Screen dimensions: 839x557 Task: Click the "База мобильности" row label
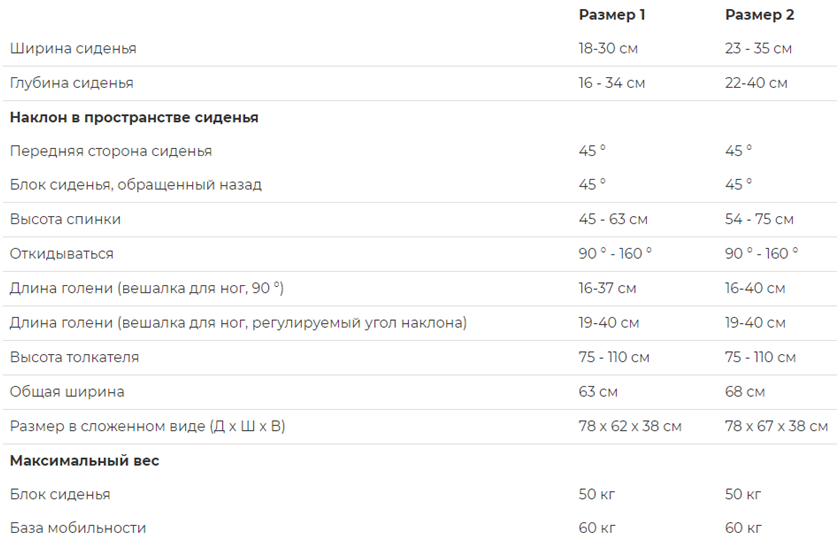(78, 528)
